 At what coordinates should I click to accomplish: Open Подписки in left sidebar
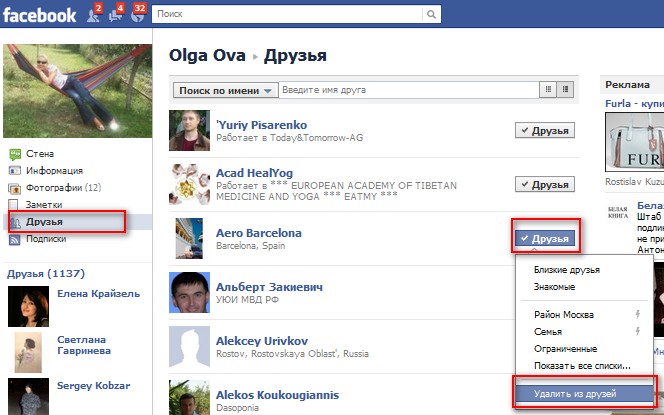point(46,238)
